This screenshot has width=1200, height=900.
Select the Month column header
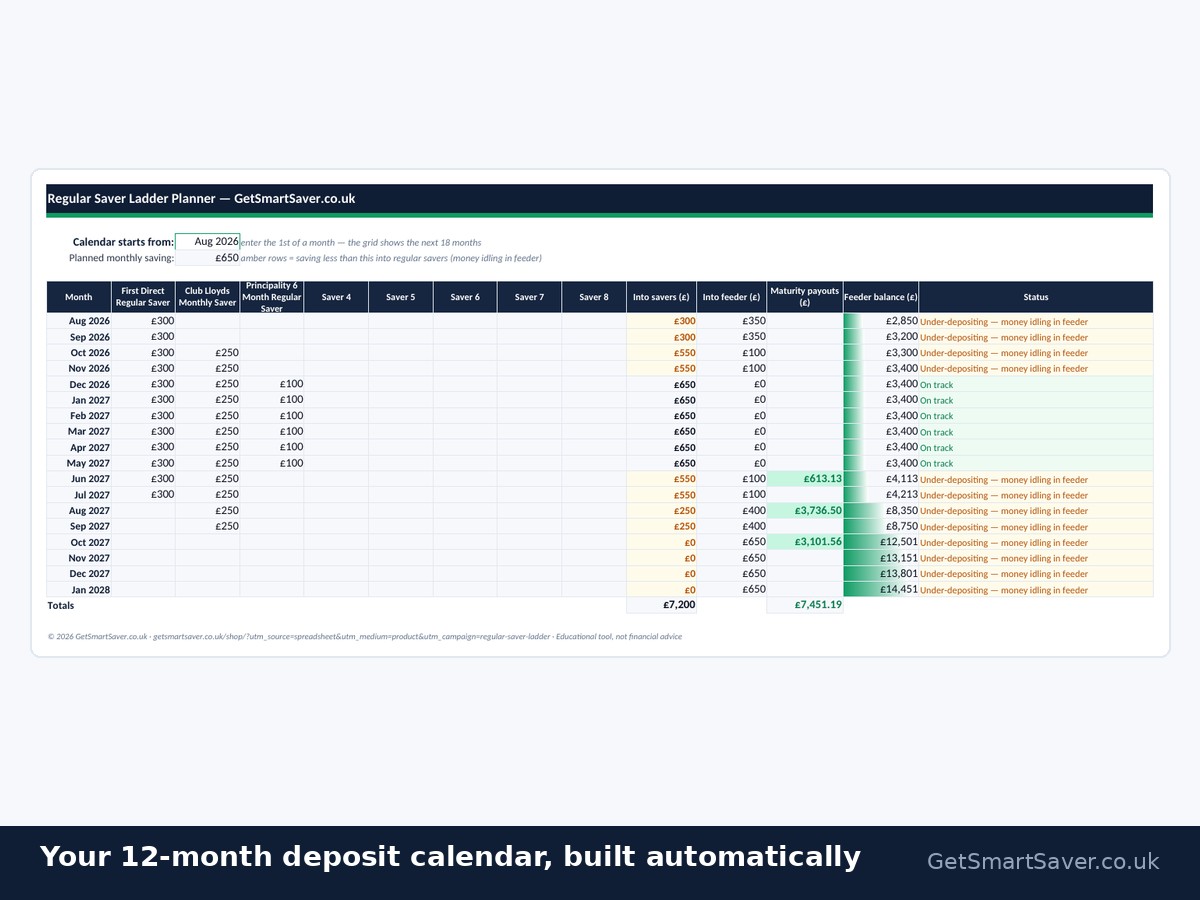pos(79,297)
